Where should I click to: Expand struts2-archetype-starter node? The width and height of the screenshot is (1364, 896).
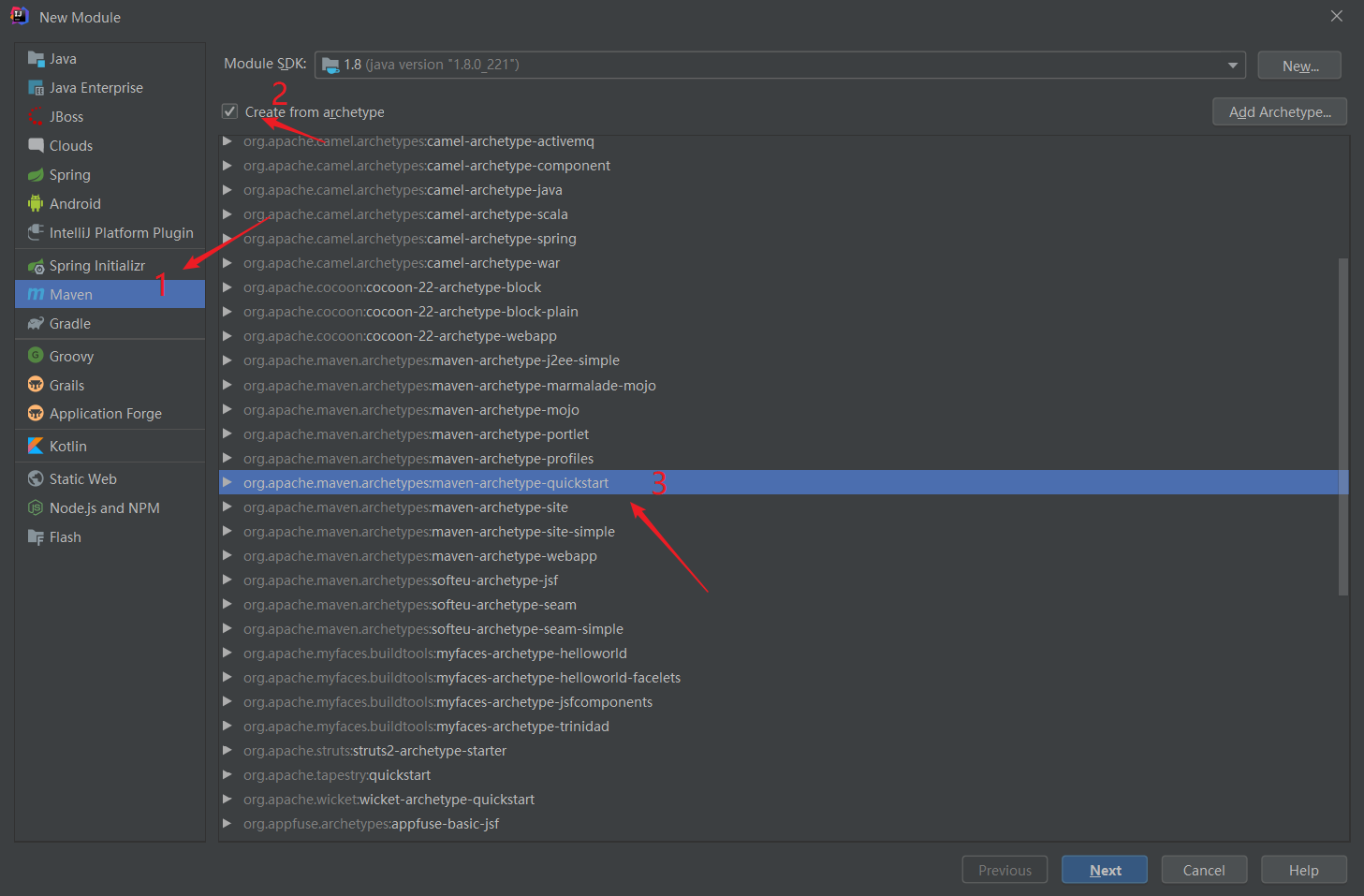coord(227,751)
